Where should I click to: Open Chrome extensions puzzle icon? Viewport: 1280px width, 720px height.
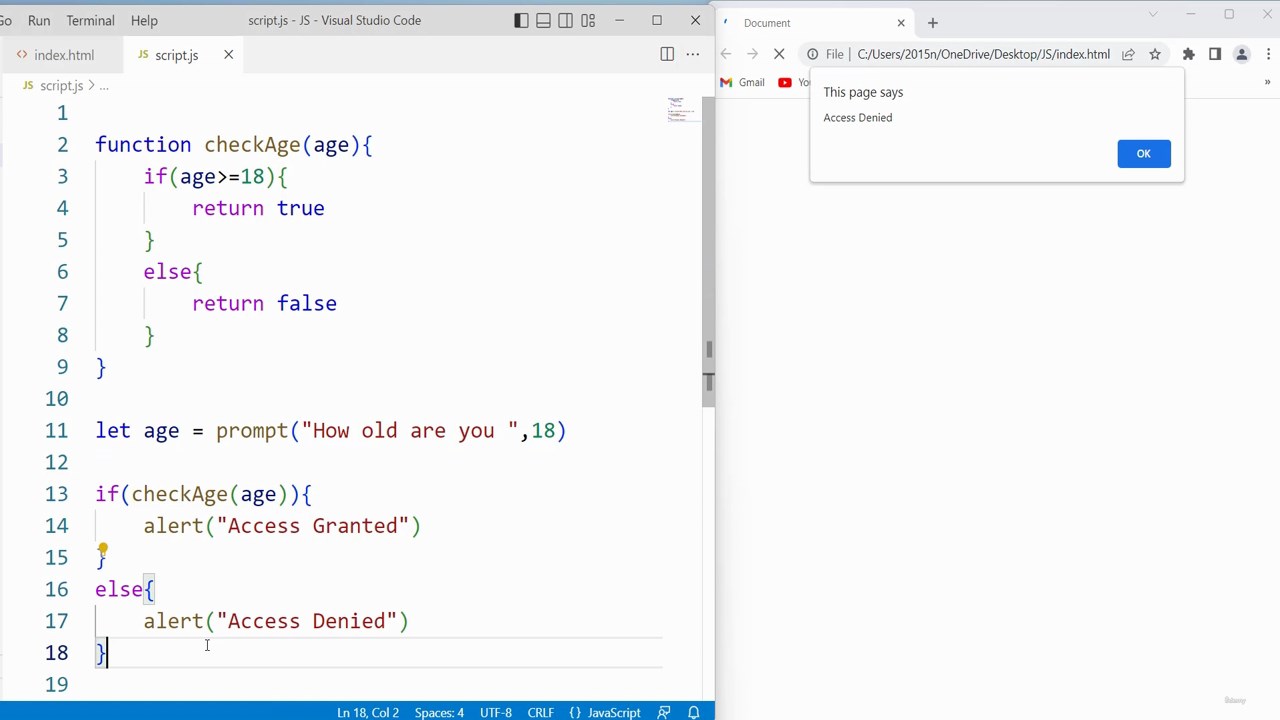1188,54
